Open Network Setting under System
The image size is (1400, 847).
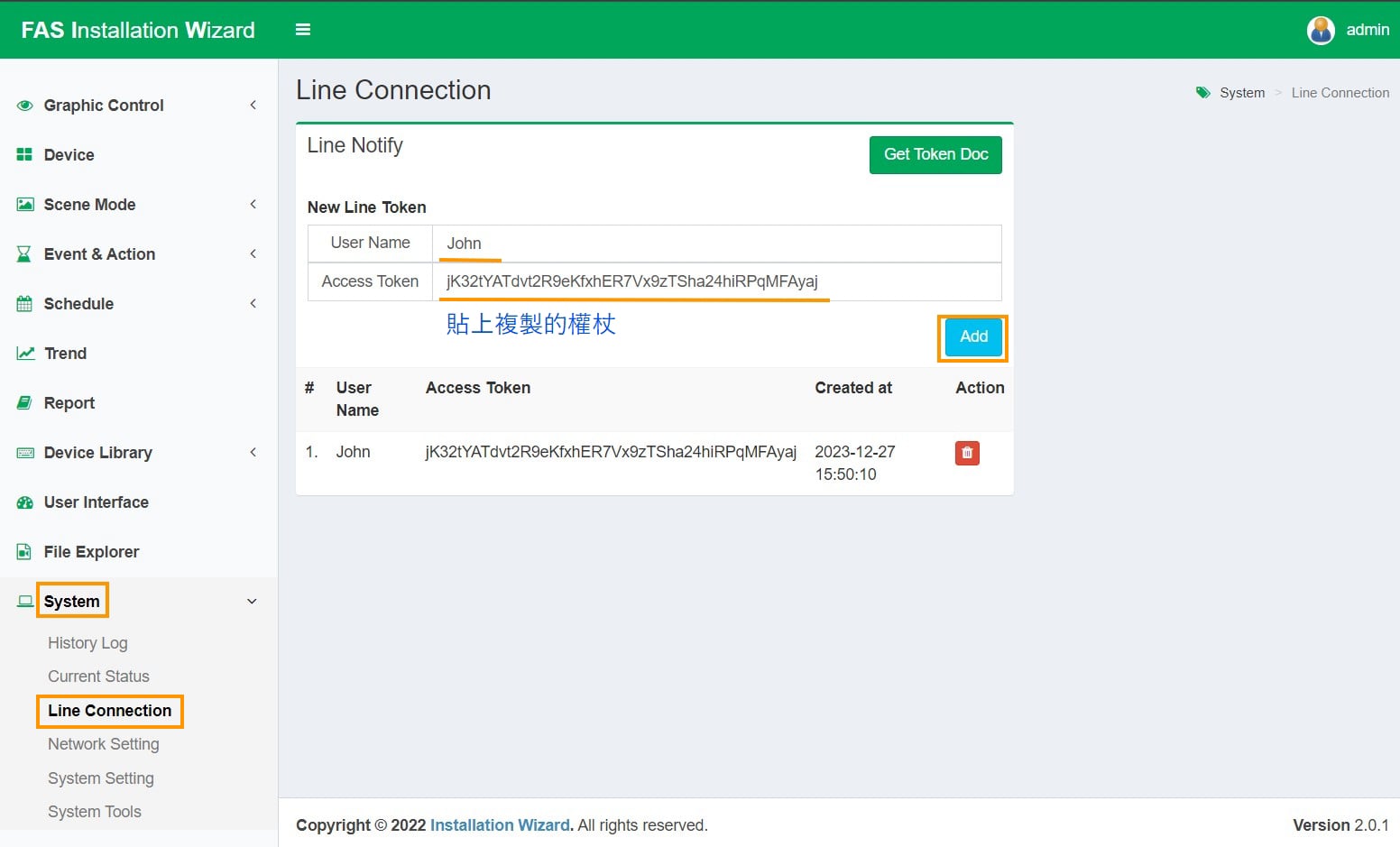tap(104, 744)
